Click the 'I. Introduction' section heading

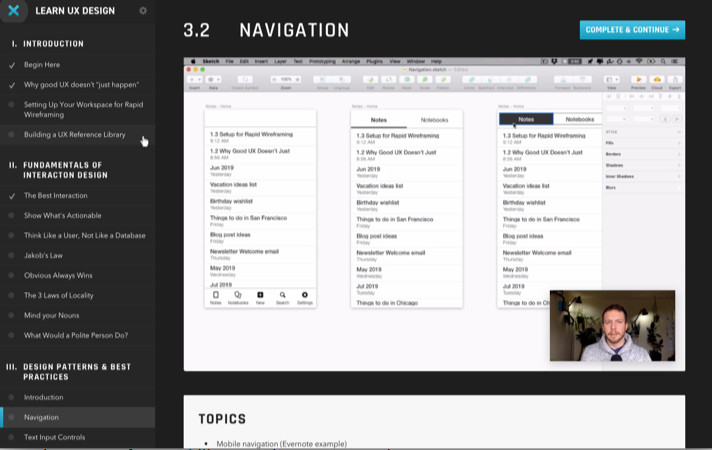(48, 44)
